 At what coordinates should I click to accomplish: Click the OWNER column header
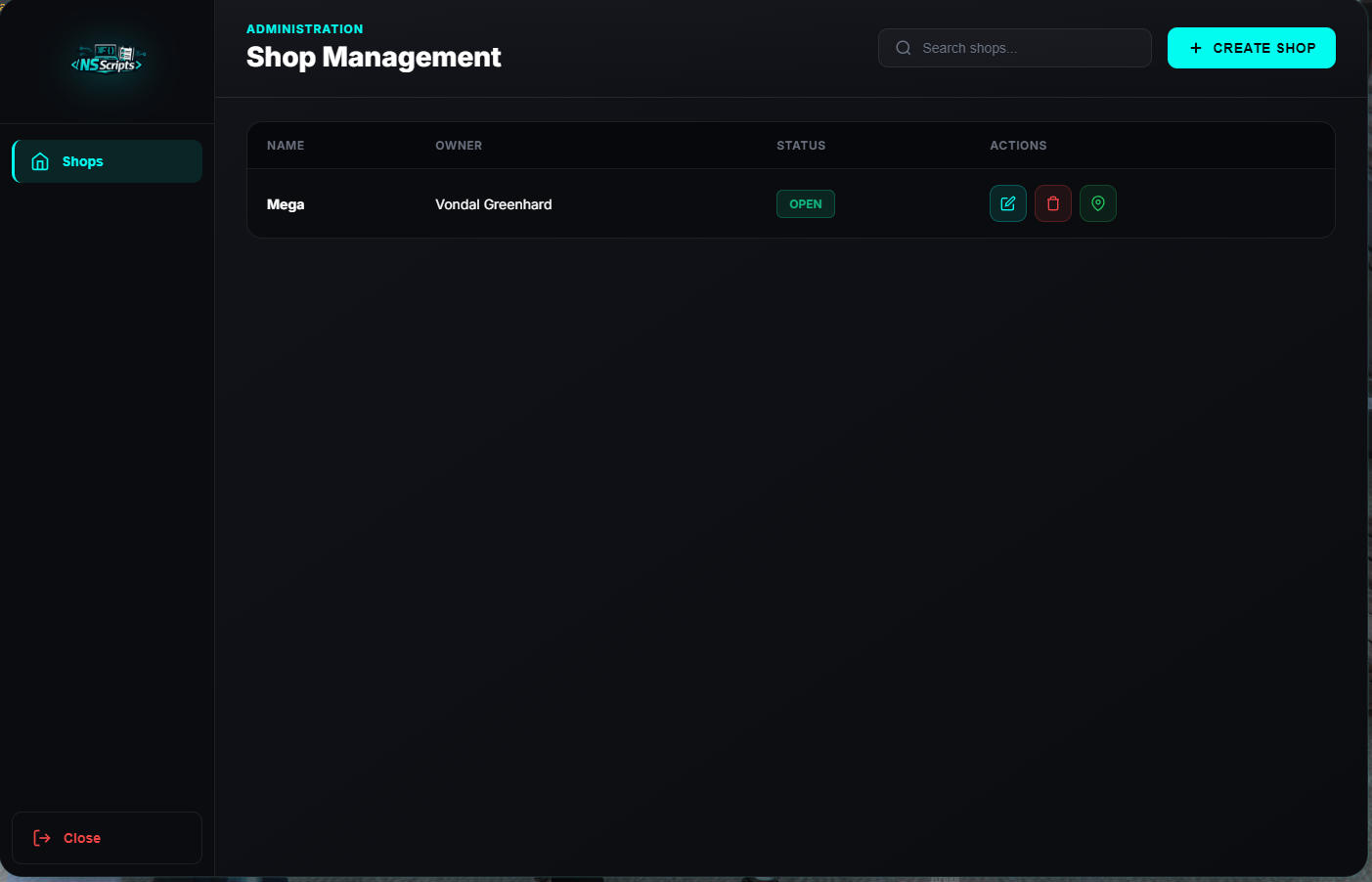coord(459,146)
